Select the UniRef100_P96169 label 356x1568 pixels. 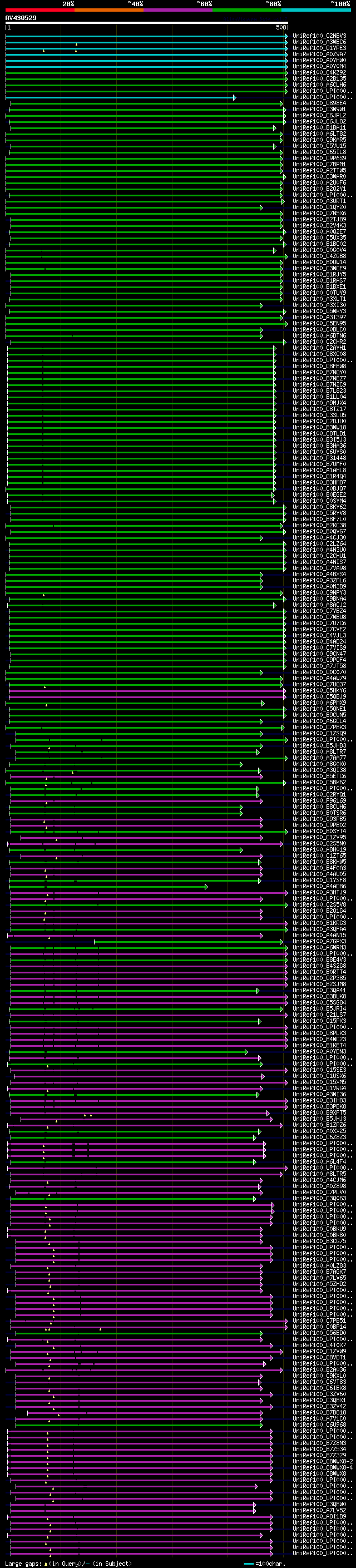click(x=319, y=800)
